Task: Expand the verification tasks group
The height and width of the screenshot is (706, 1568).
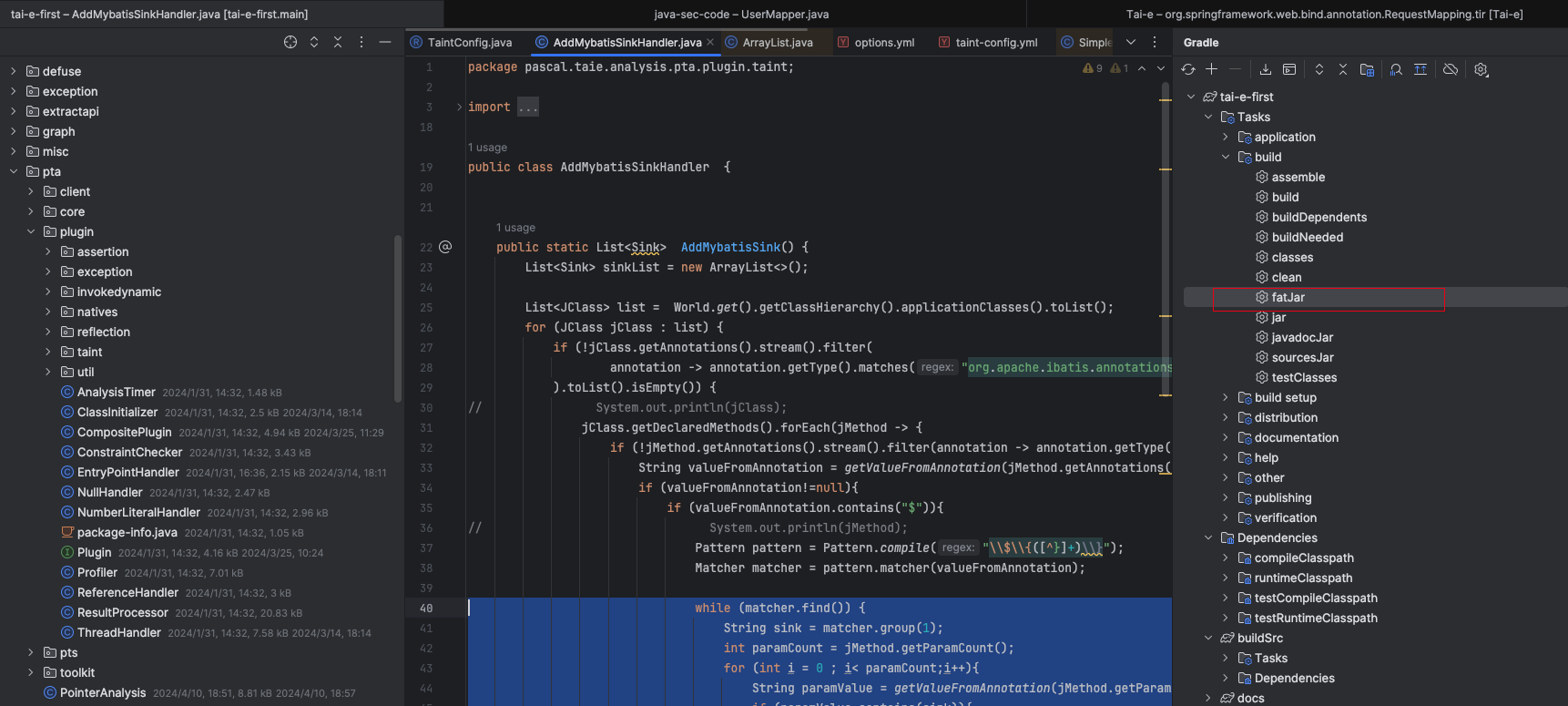Action: (1226, 517)
